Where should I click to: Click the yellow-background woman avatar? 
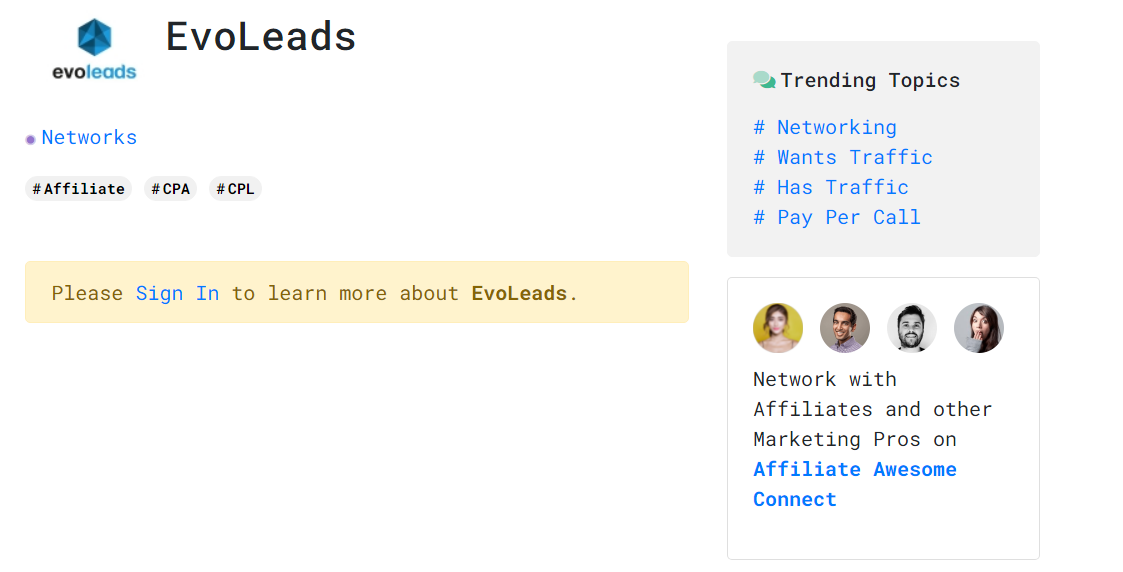(778, 328)
